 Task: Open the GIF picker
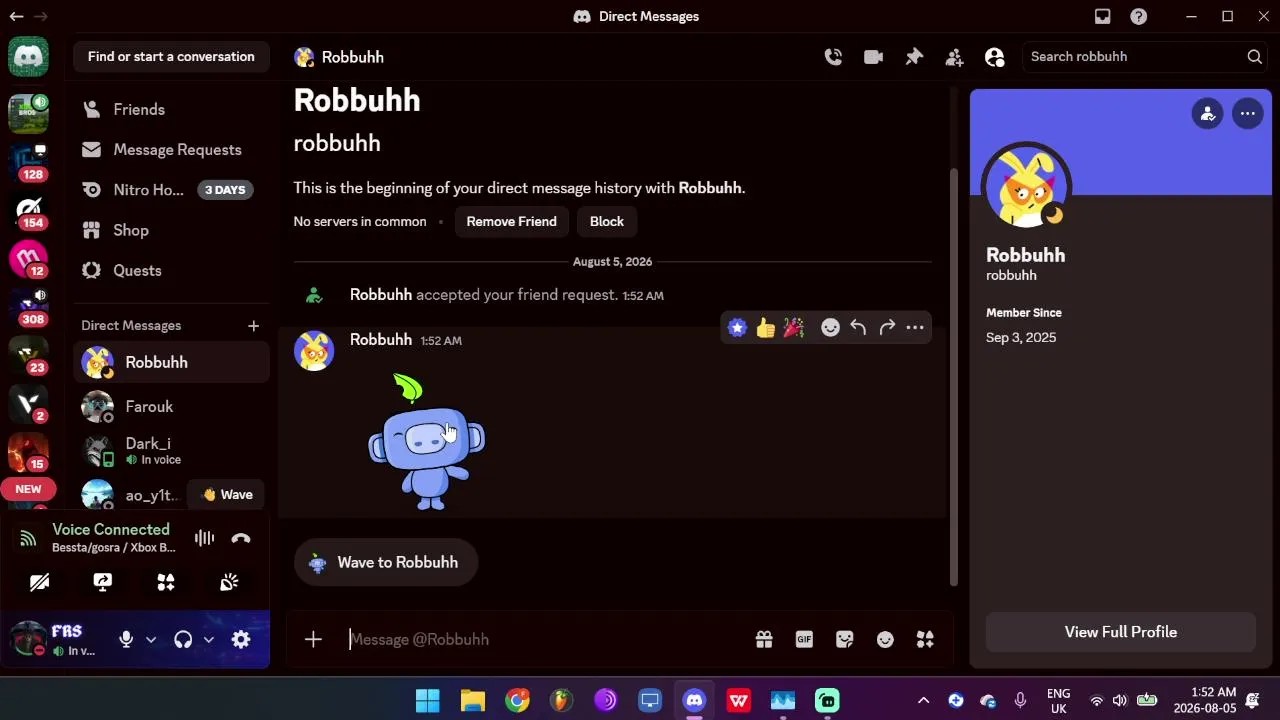pyautogui.click(x=804, y=639)
